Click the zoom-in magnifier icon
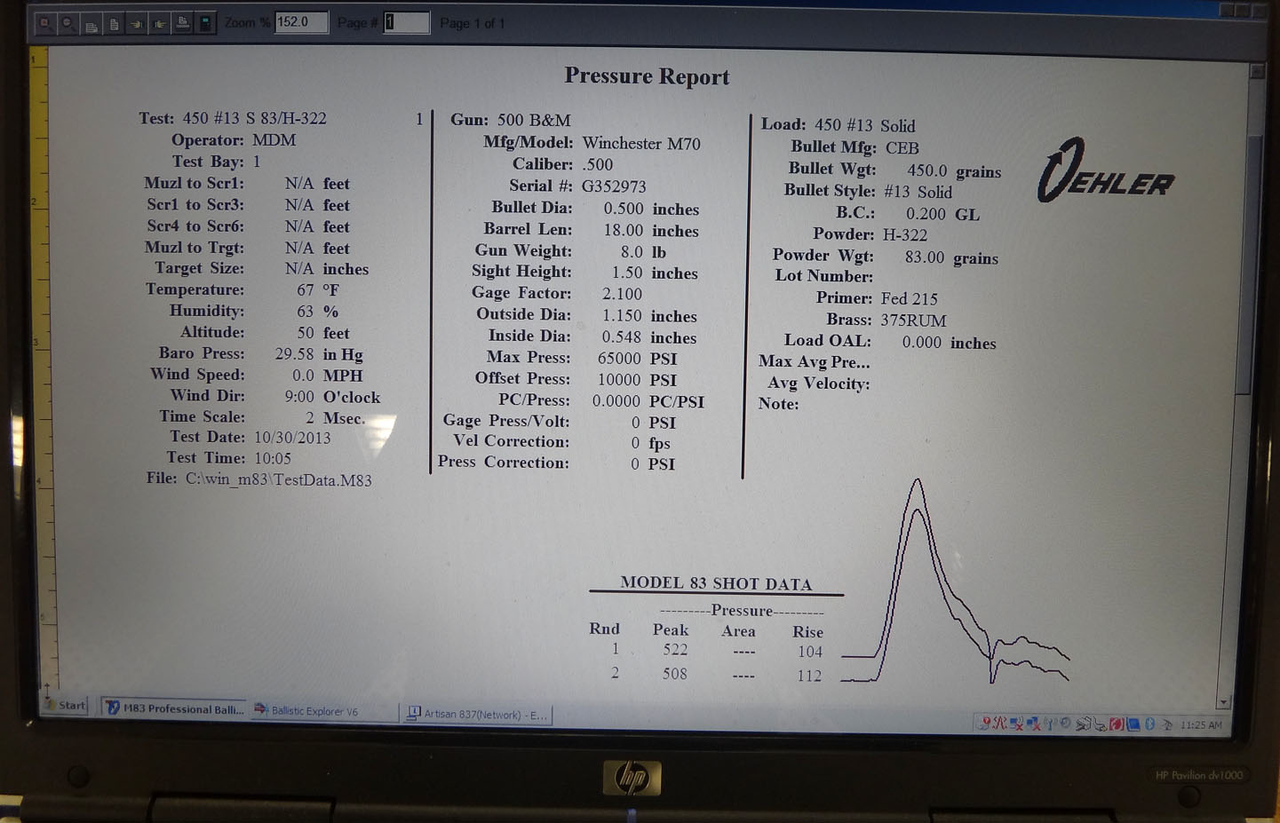Viewport: 1280px width, 823px height. (x=45, y=23)
